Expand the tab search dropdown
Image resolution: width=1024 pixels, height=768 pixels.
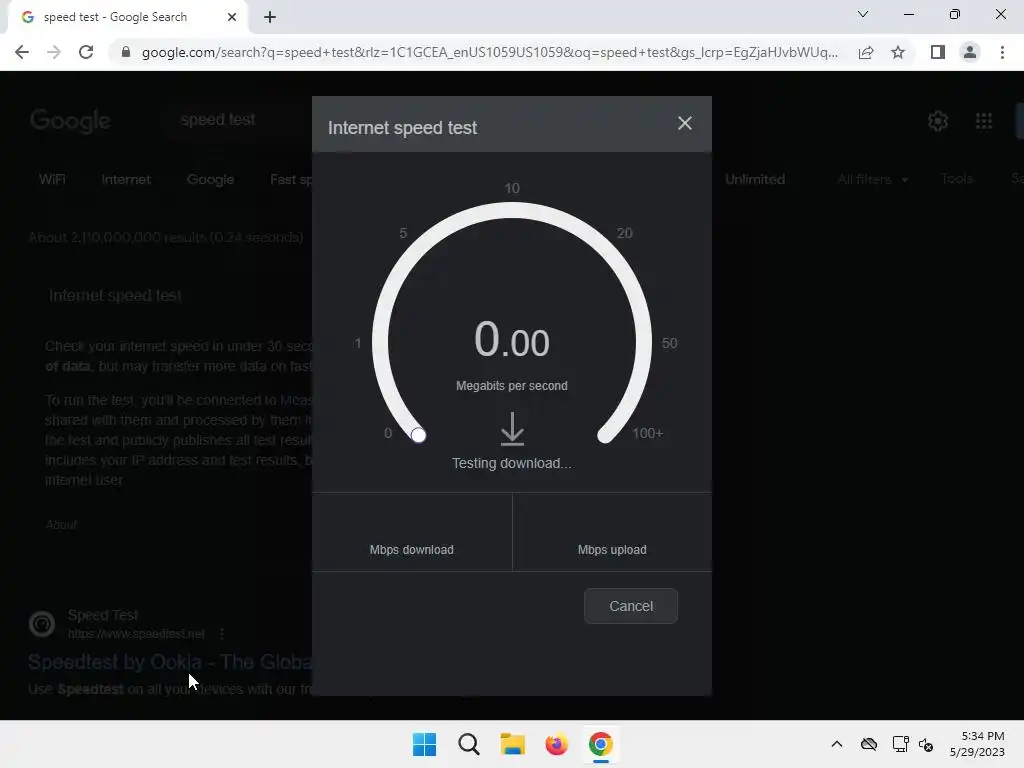[x=863, y=14]
